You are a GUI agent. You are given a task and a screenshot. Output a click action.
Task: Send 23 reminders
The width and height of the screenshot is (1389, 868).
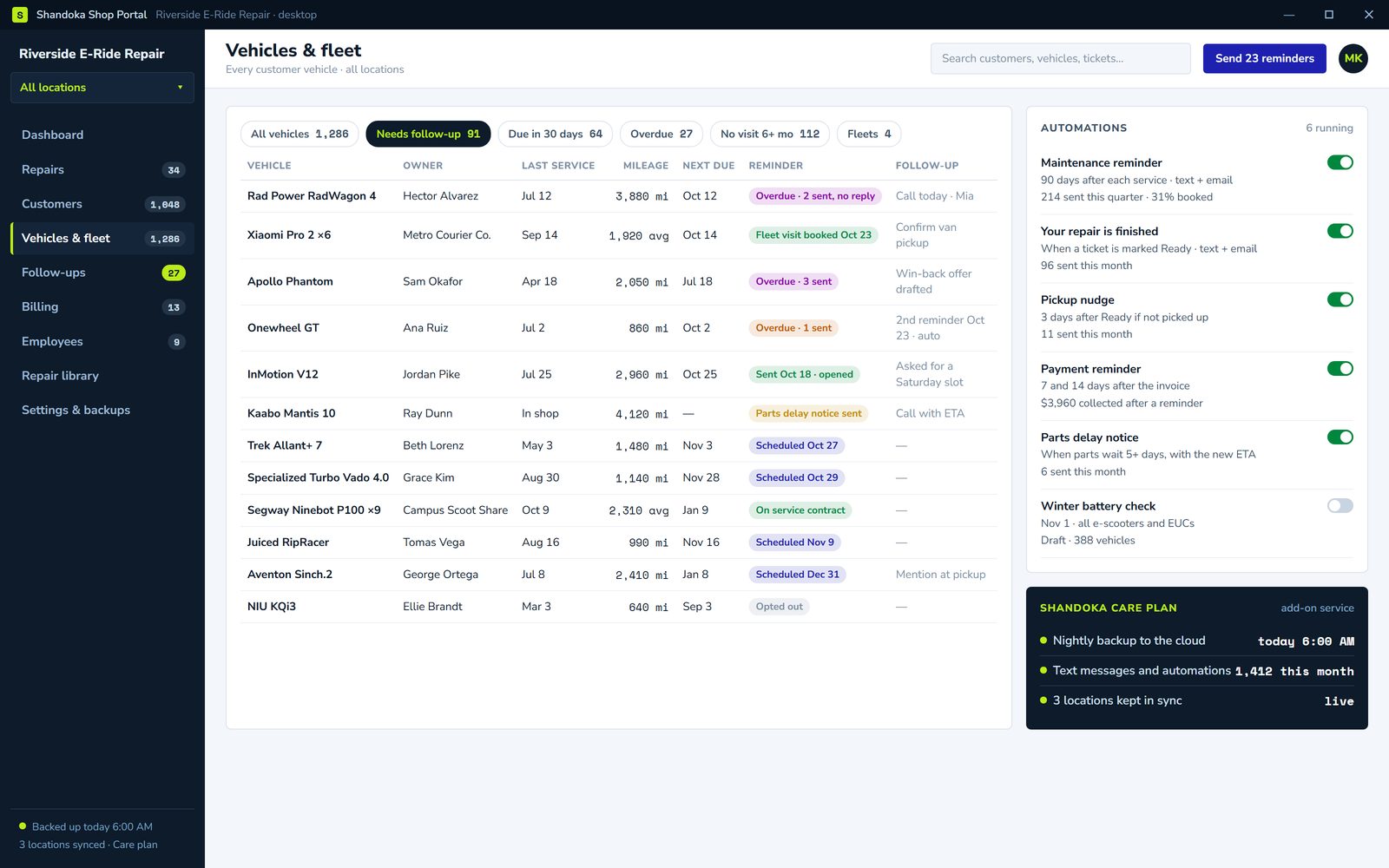[x=1264, y=58]
